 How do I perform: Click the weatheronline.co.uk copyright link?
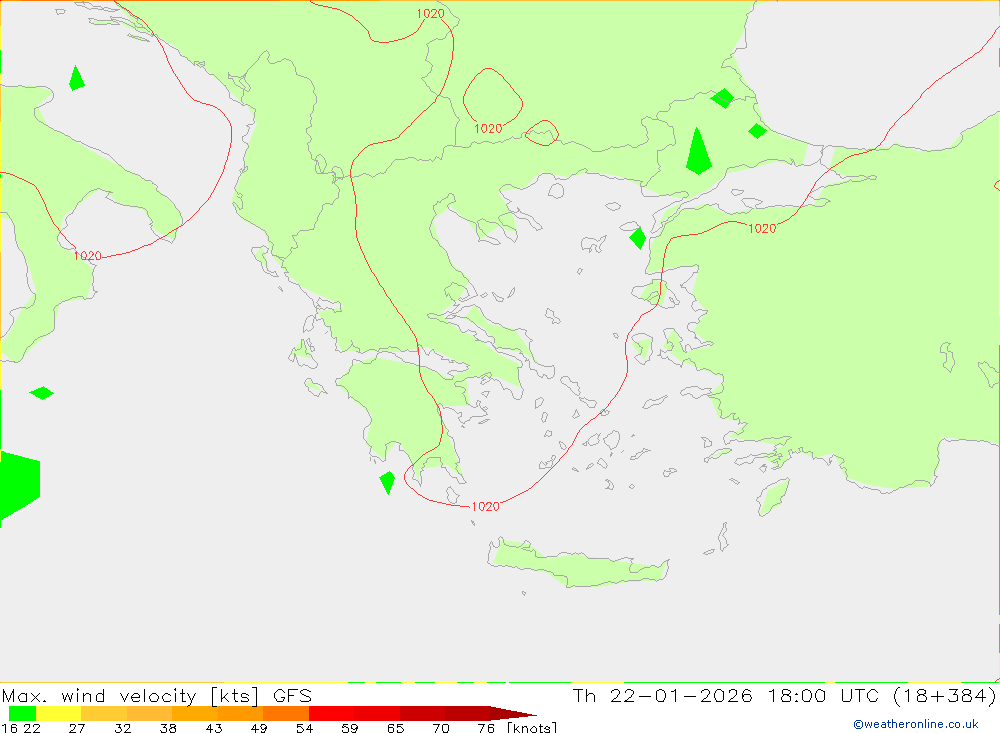(x=916, y=724)
